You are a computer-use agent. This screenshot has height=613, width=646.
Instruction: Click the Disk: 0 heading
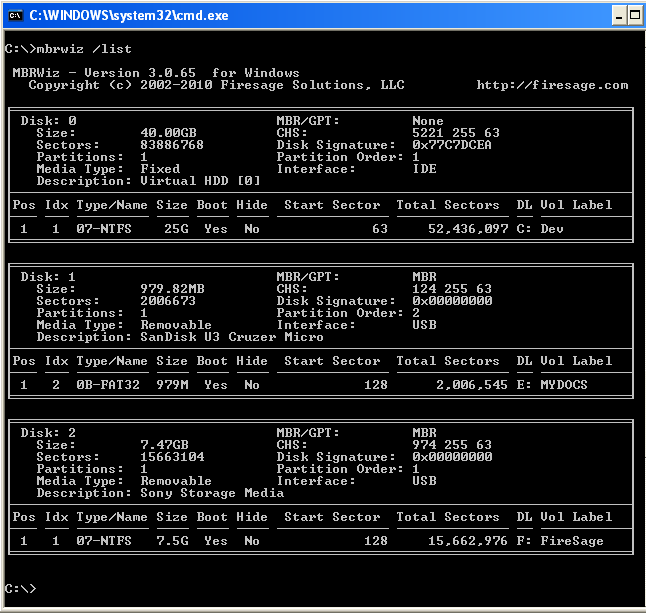pos(48,121)
